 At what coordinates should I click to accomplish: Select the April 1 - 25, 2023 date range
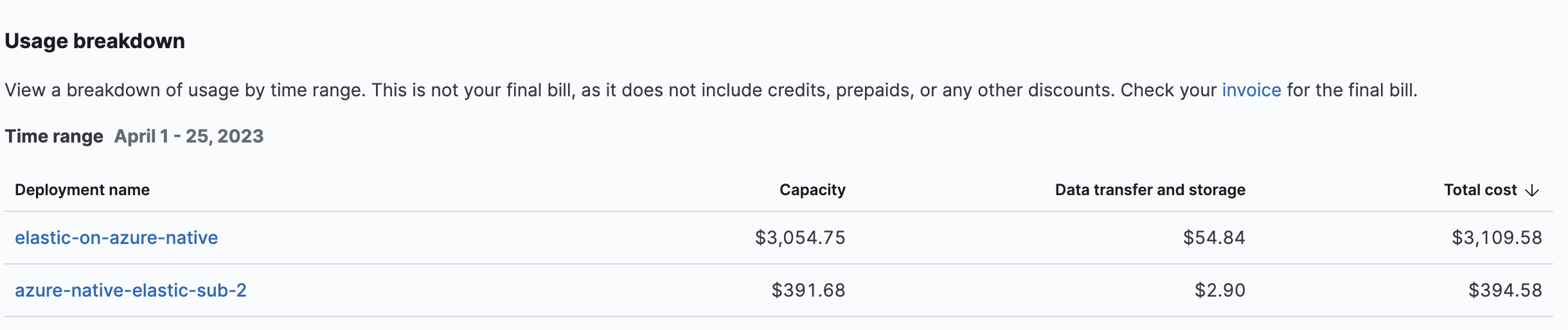tap(189, 136)
